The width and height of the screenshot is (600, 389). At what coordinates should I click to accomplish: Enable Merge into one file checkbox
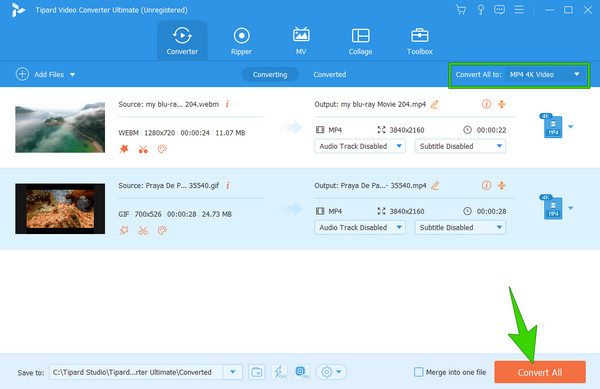point(419,372)
